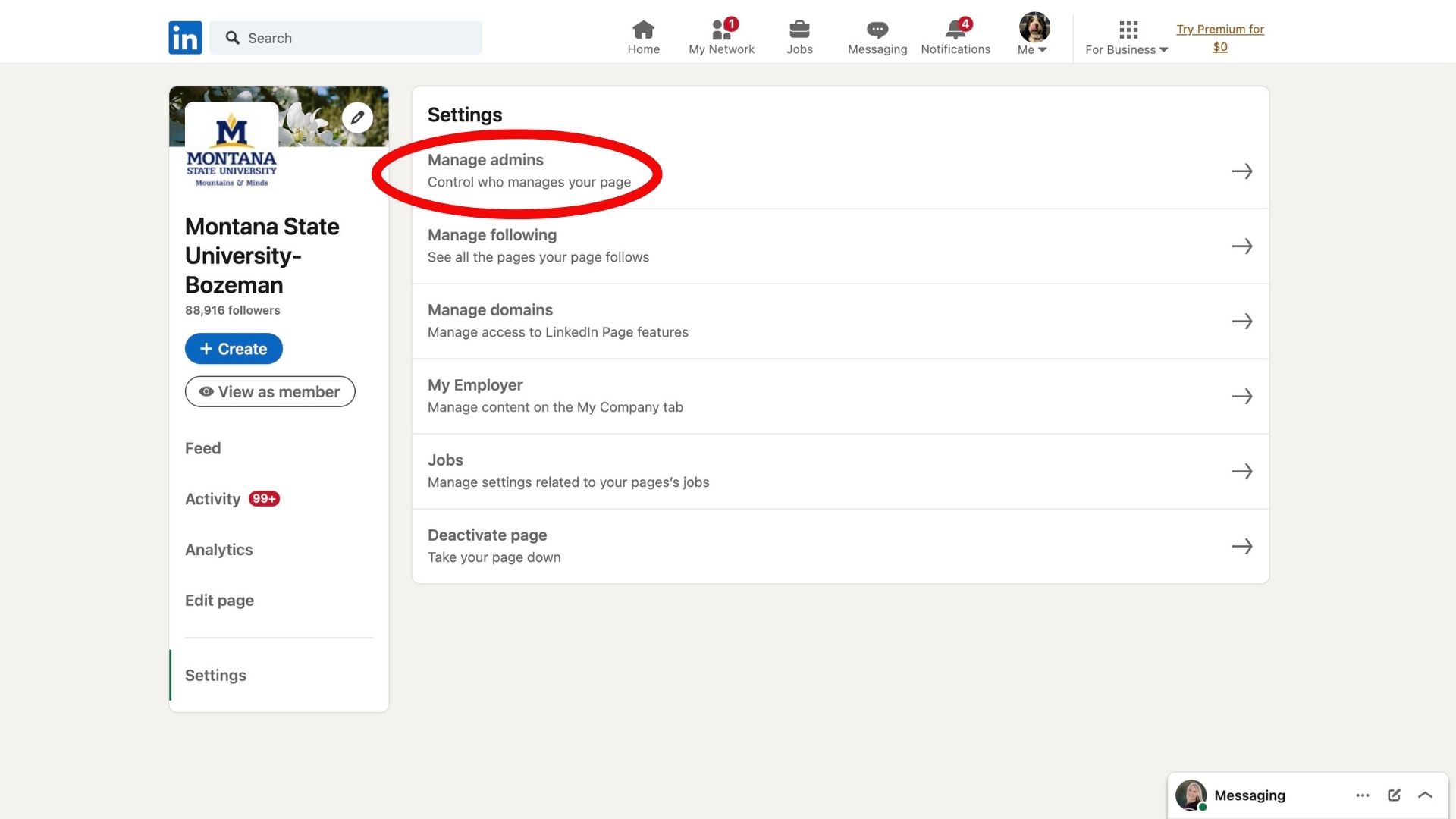Click Create page button
1456x819 pixels.
point(233,348)
